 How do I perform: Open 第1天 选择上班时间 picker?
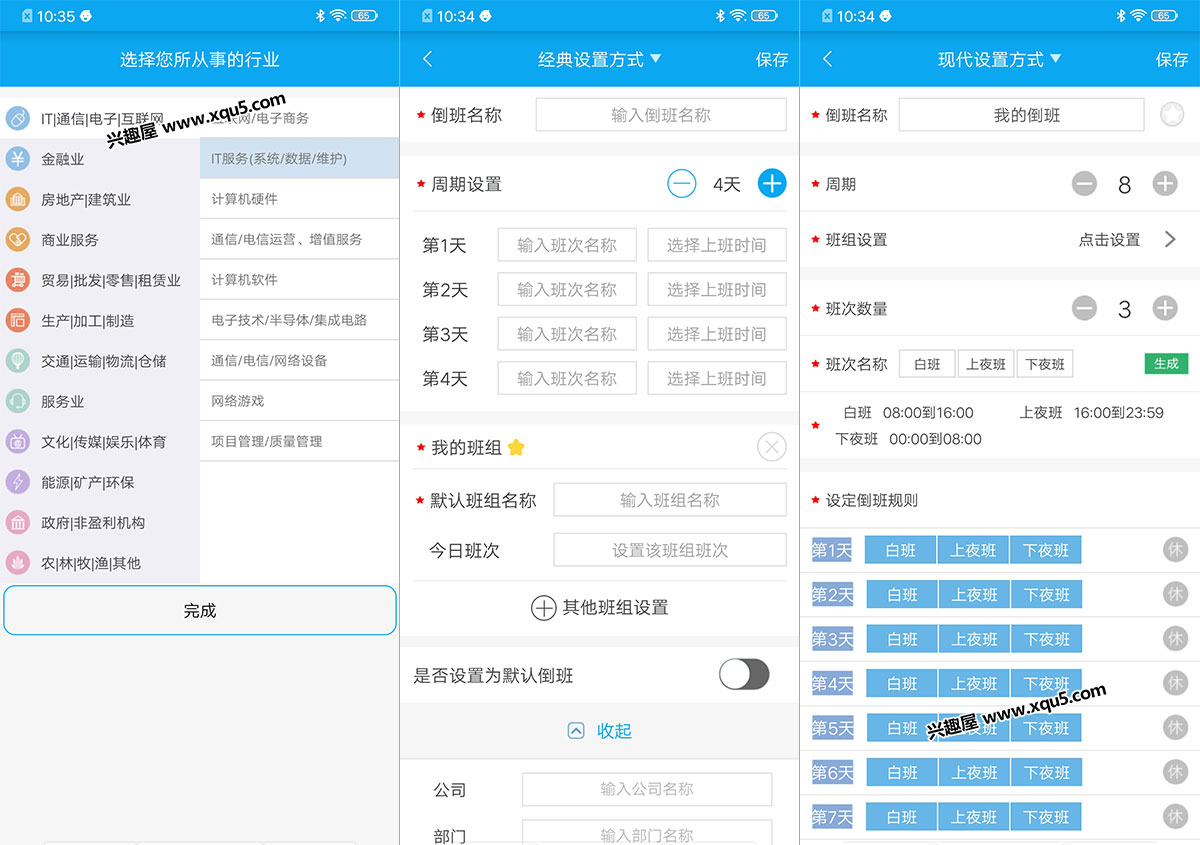coord(717,245)
